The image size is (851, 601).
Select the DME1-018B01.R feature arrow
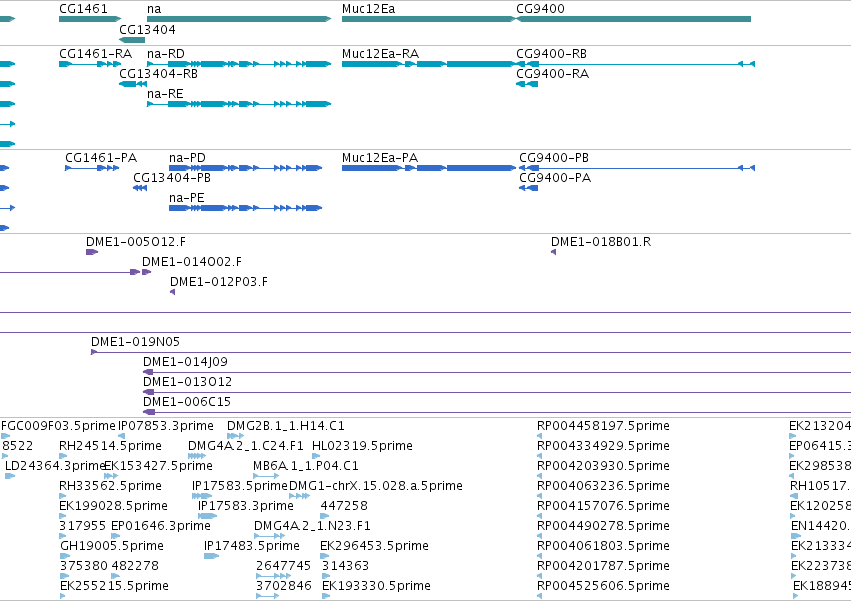pos(554,252)
